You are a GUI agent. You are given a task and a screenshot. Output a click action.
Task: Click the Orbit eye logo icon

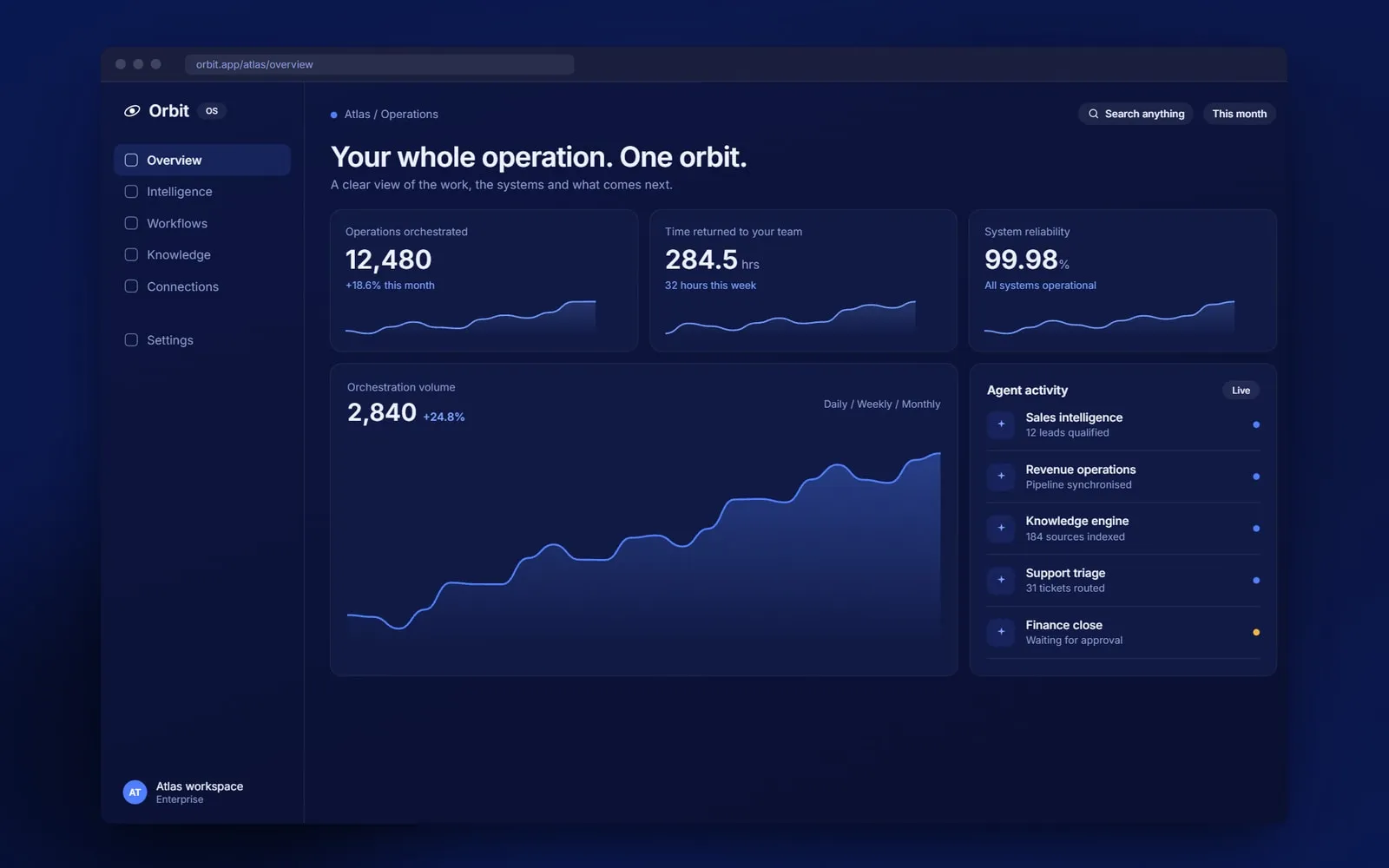tap(132, 111)
